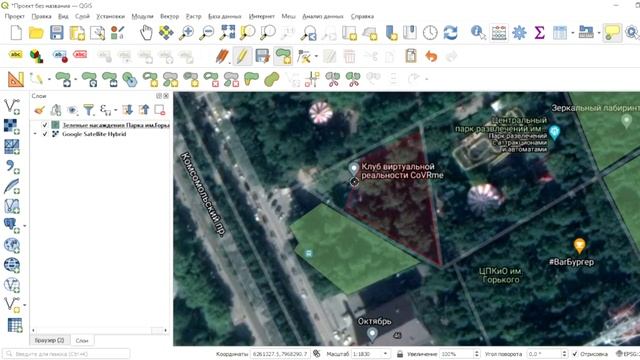Toggle the Map Tips yellow speech bubble
The image size is (640, 360).
pos(611,33)
